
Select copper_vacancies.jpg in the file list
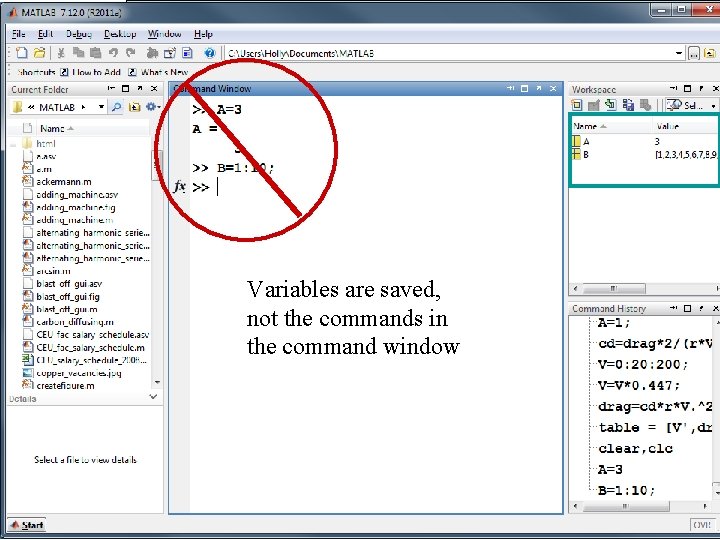tap(72, 373)
